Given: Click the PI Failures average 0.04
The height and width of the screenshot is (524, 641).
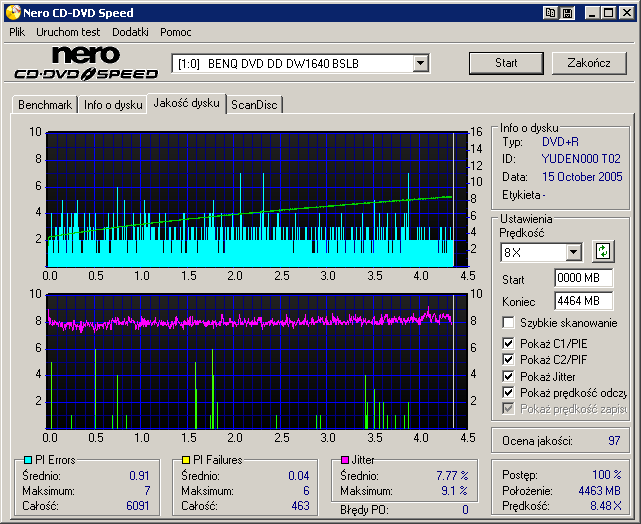Looking at the screenshot, I should (x=299, y=476).
